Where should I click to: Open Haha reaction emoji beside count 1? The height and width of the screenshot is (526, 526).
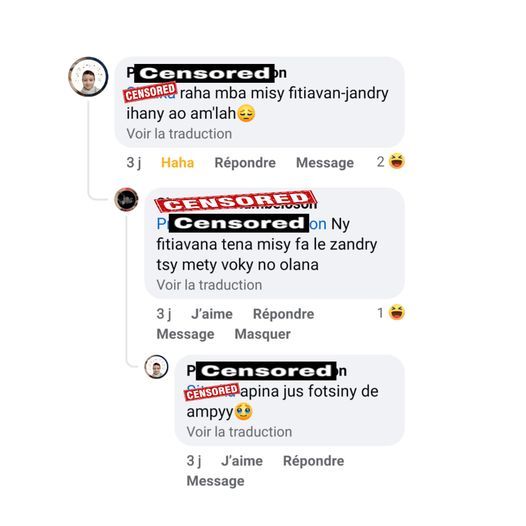click(x=397, y=312)
